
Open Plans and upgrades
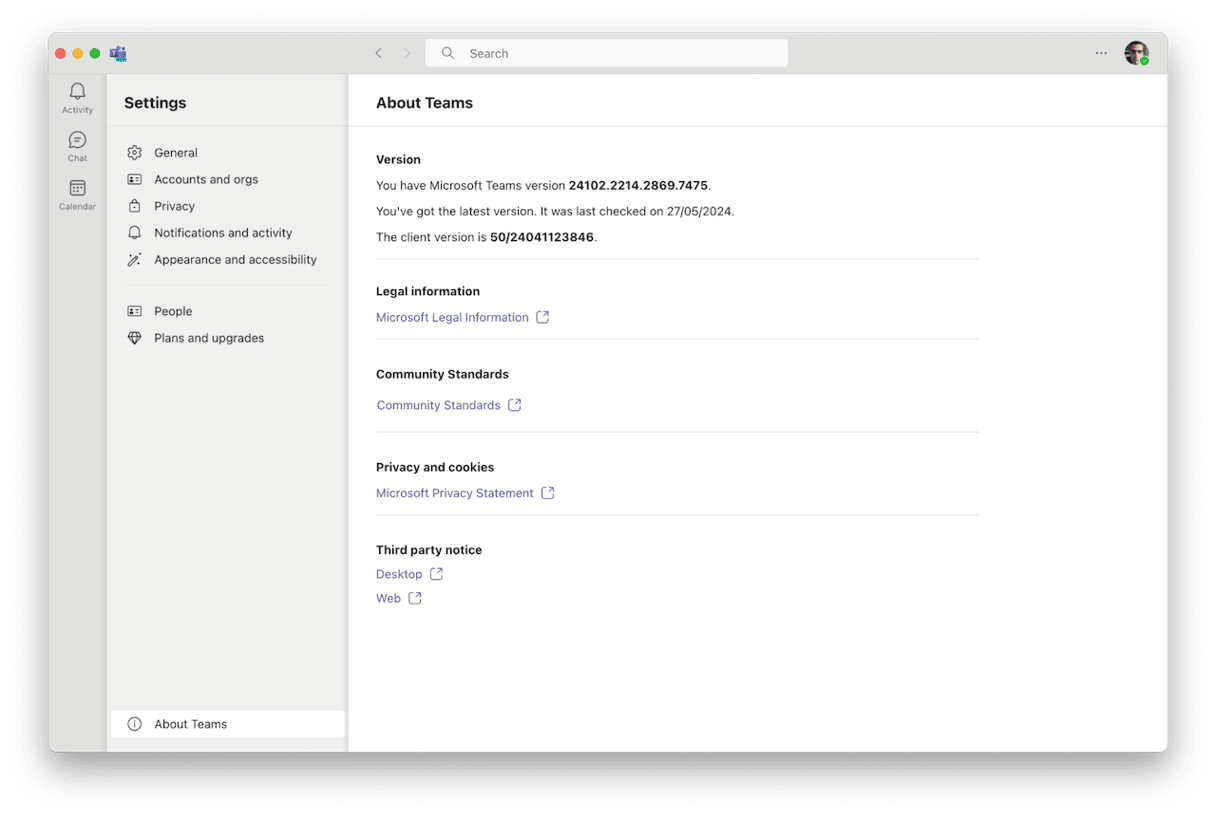click(209, 338)
